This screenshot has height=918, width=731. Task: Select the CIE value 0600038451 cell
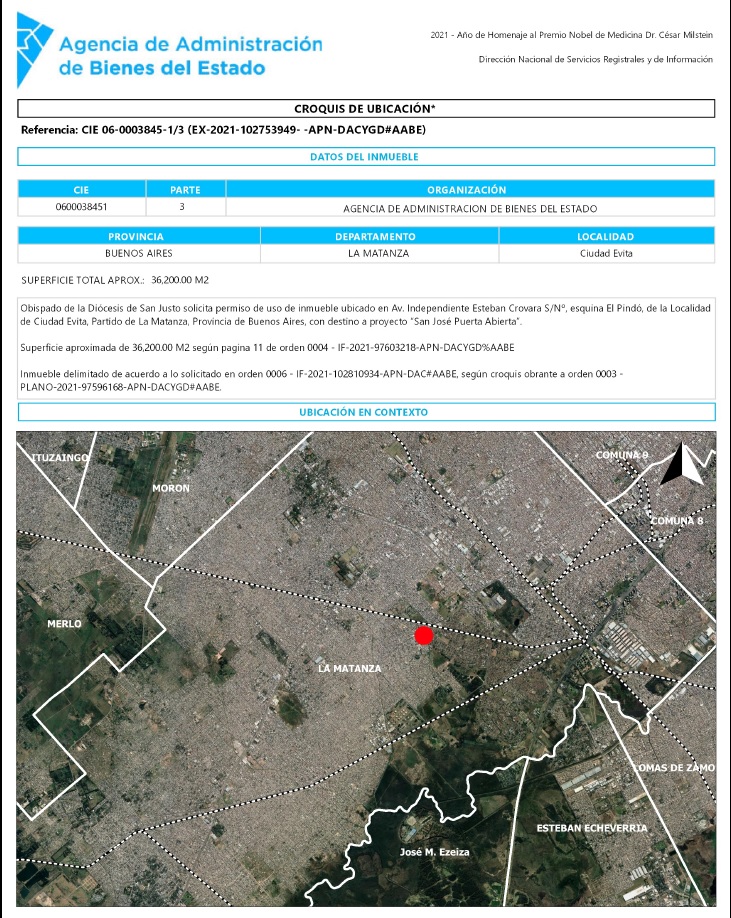[x=82, y=208]
